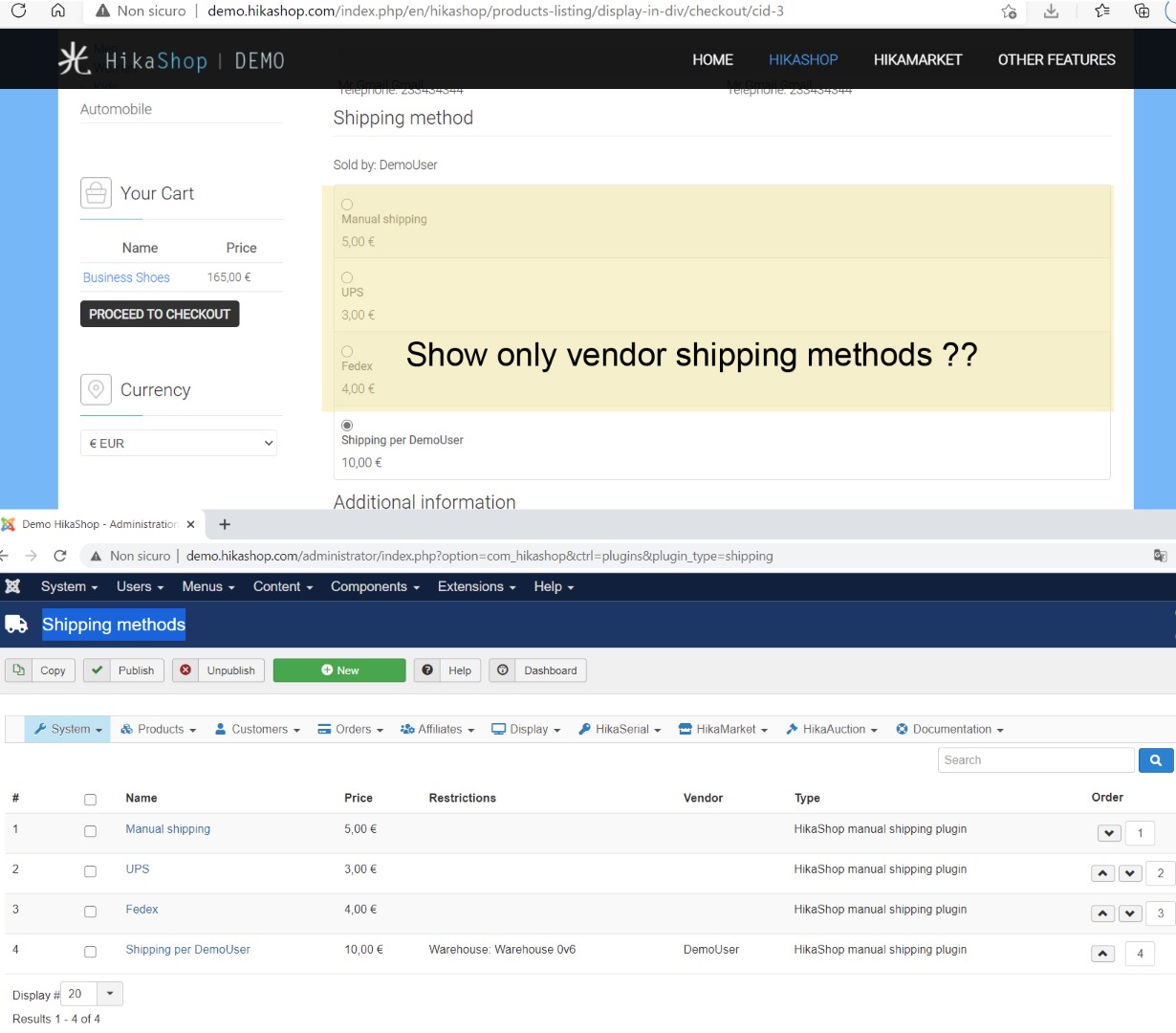Check the UPS row checkbox
This screenshot has height=1033, width=1176.
point(90,871)
